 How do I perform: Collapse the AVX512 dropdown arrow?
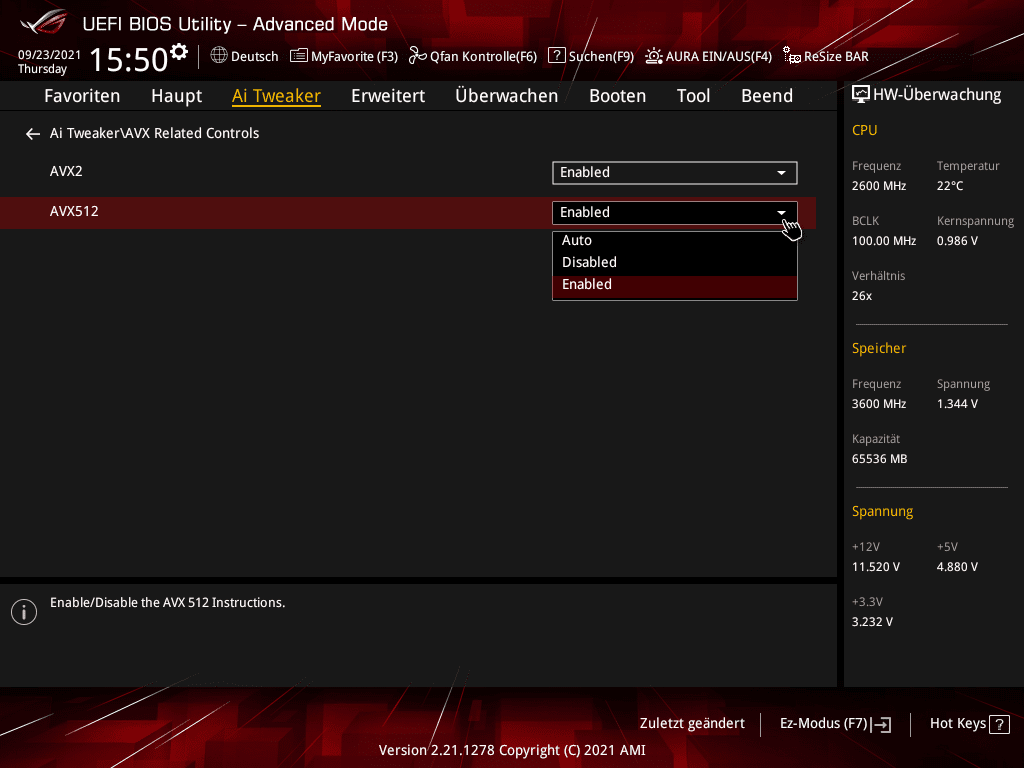[x=781, y=213]
